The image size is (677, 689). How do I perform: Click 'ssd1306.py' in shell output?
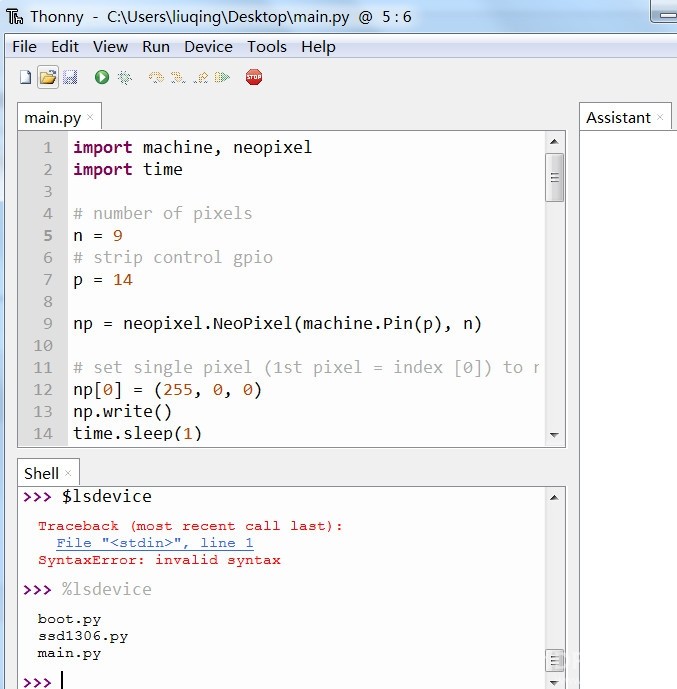coord(83,636)
